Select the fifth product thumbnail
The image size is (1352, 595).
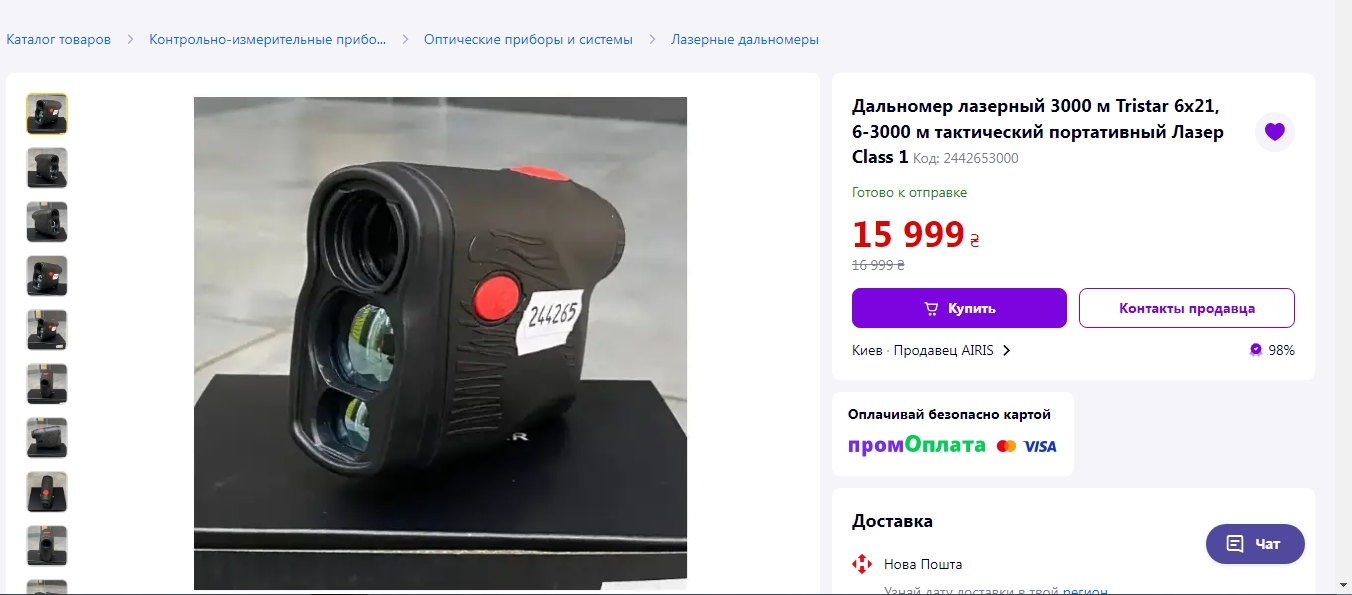47,330
